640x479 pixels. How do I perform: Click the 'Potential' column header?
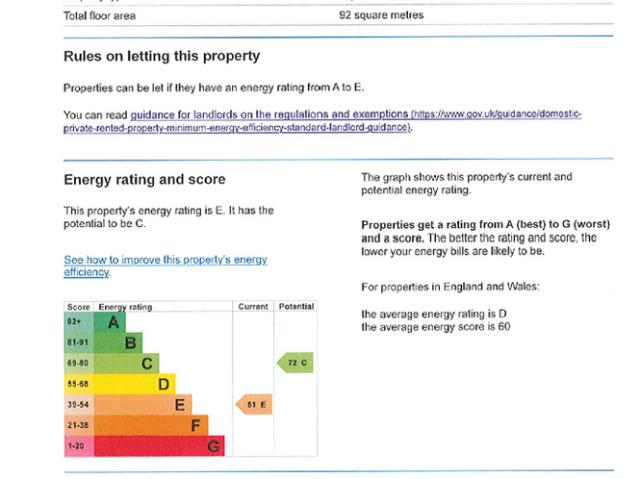pyautogui.click(x=296, y=306)
